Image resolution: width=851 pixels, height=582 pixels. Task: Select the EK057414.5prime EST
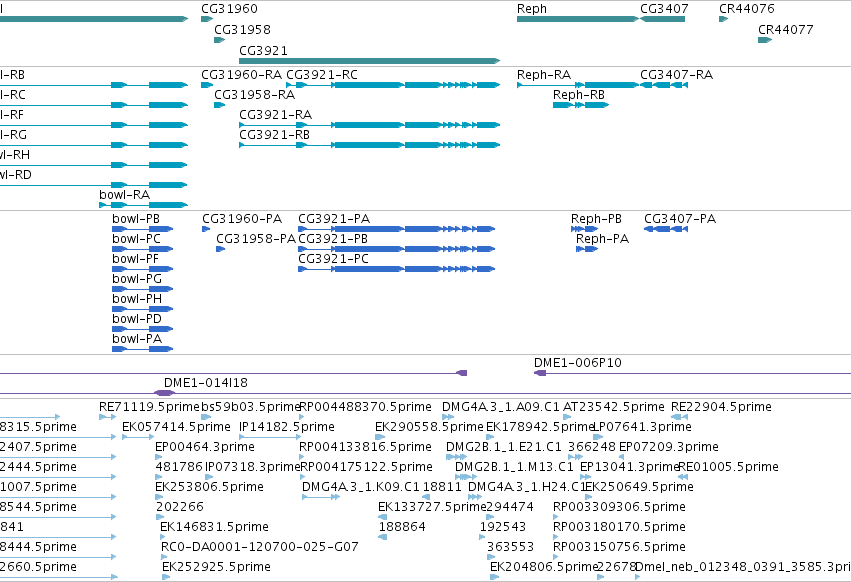136,437
